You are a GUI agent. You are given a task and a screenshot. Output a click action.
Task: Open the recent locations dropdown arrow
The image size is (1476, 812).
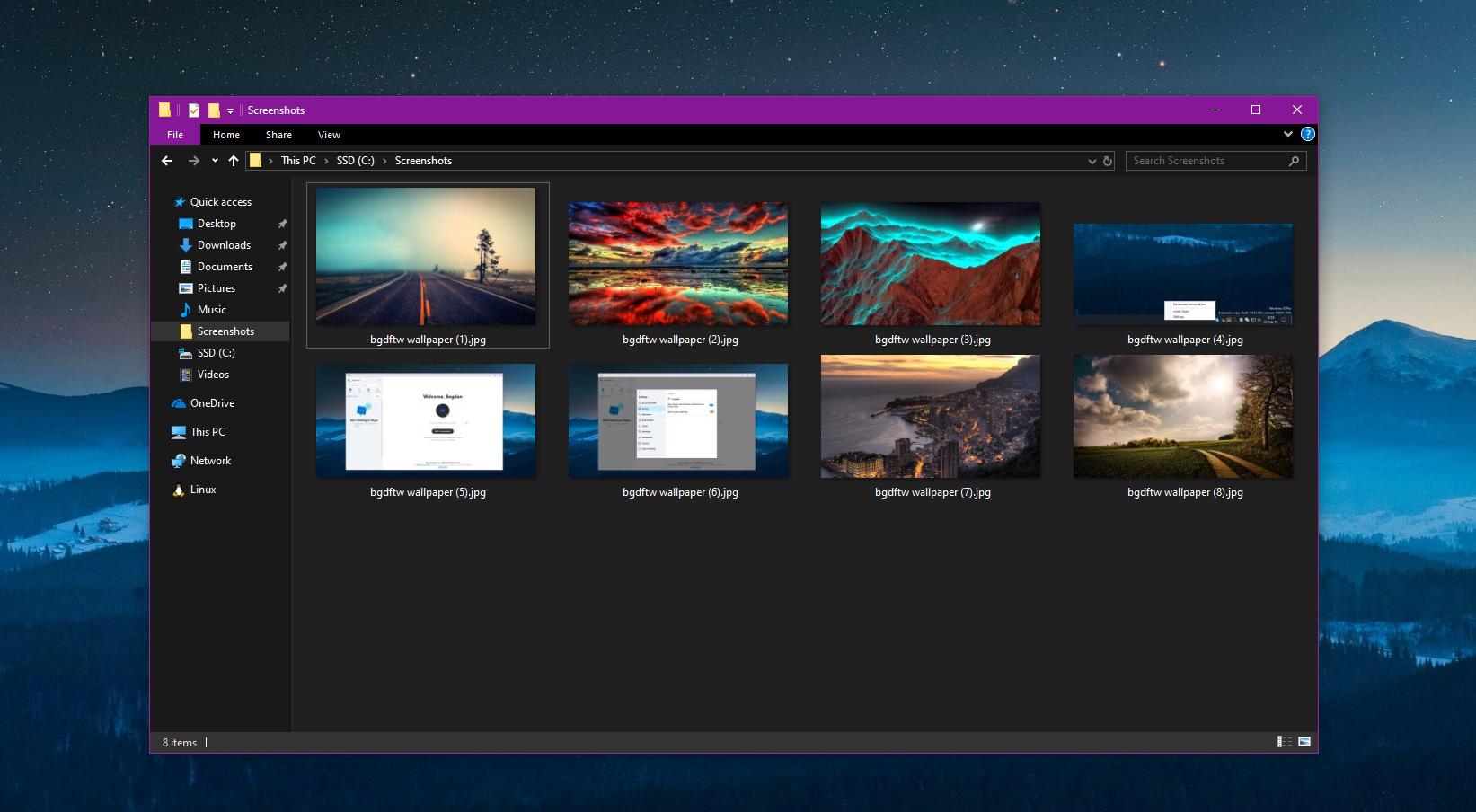click(213, 160)
